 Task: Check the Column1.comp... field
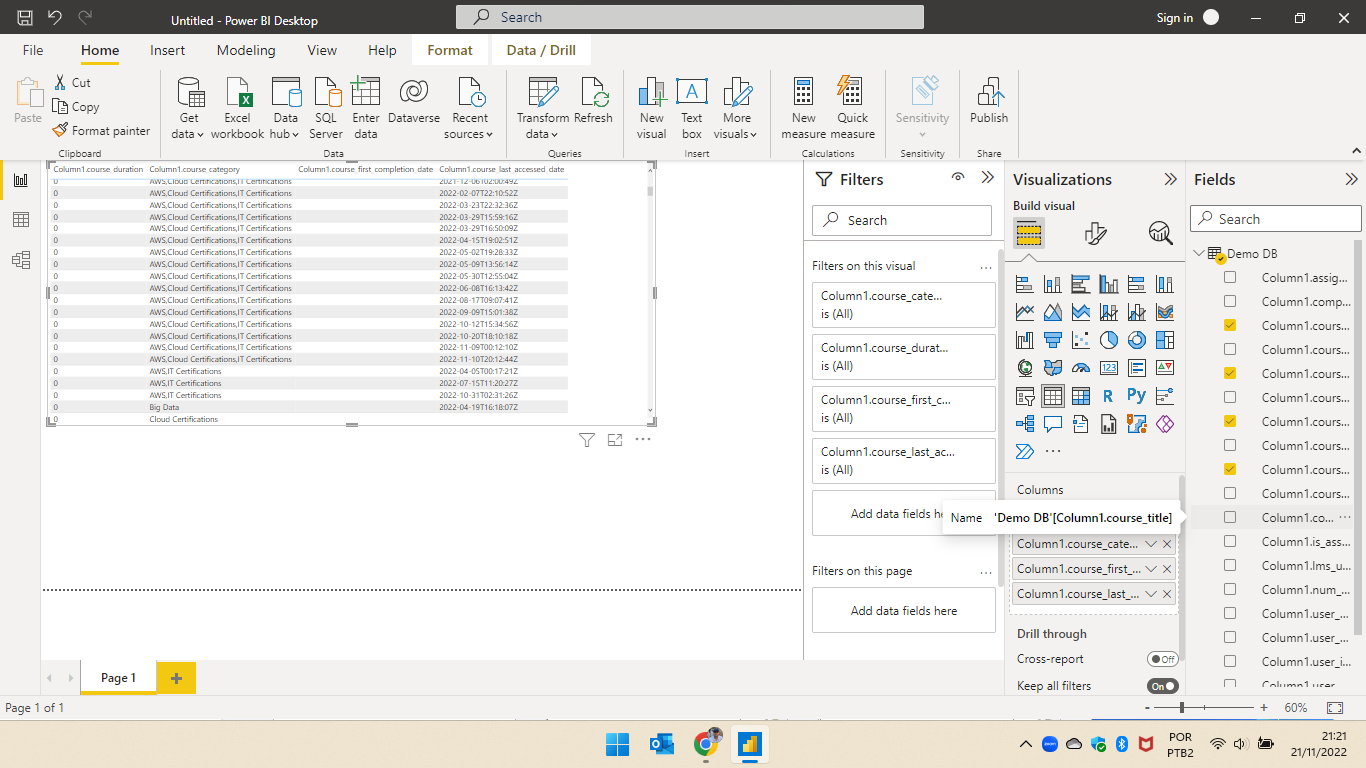(x=1230, y=301)
